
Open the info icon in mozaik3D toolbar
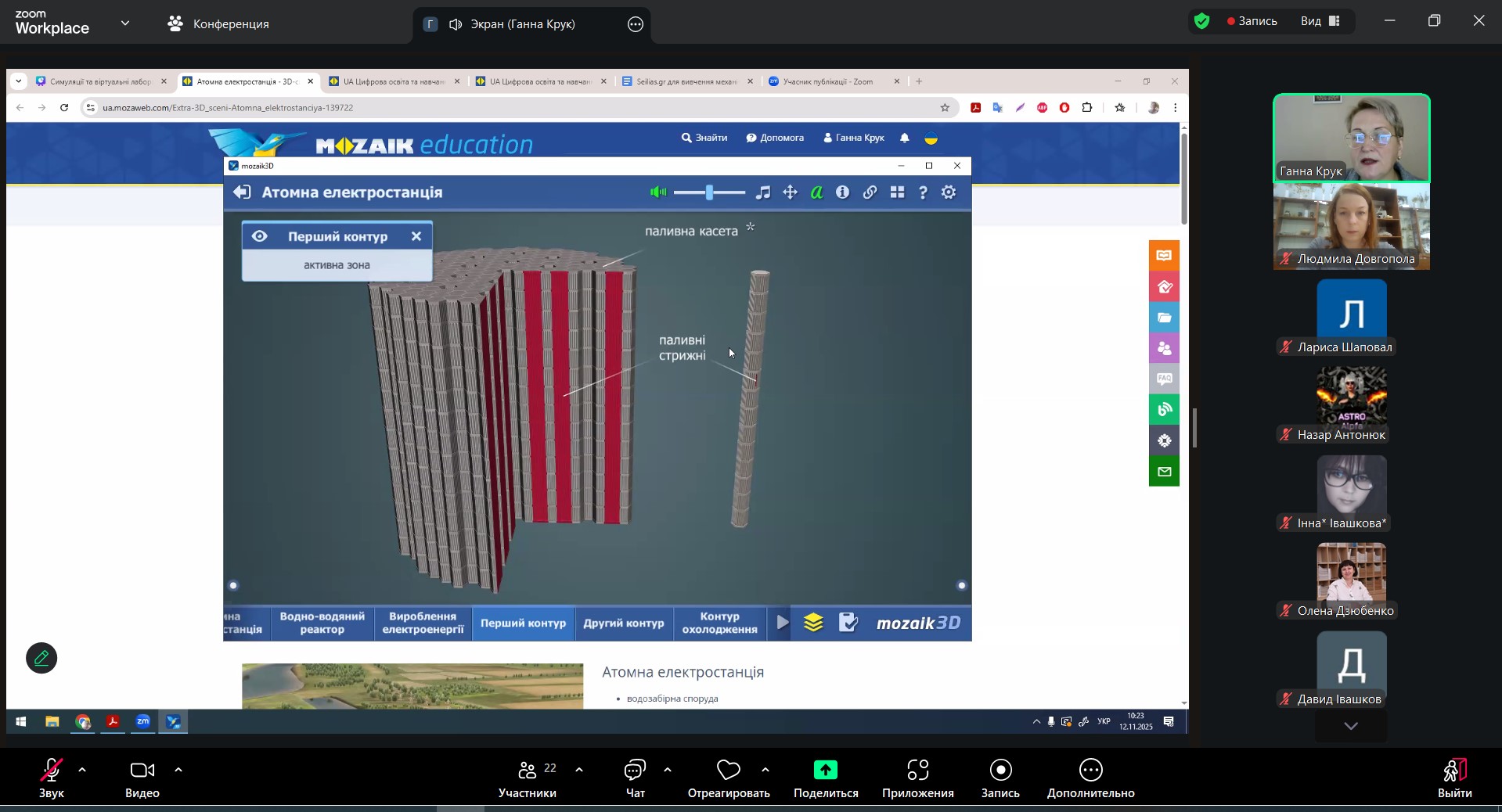pyautogui.click(x=842, y=192)
